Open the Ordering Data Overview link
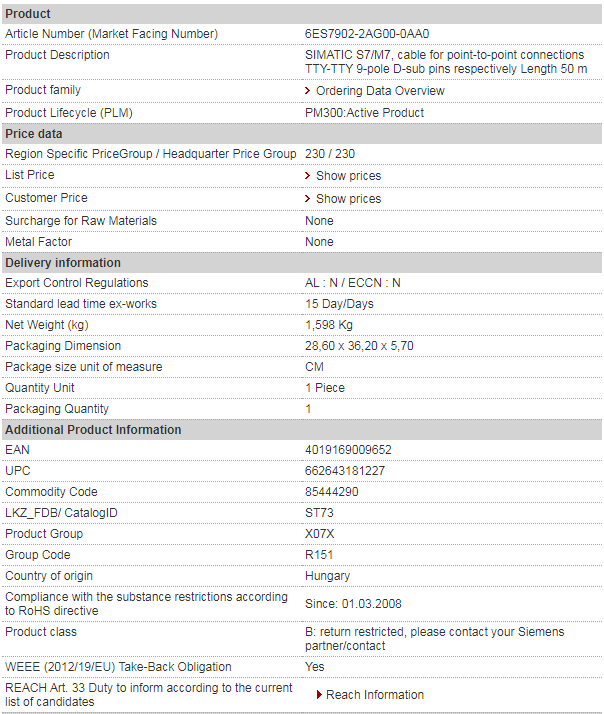Image resolution: width=604 pixels, height=714 pixels. pos(380,91)
